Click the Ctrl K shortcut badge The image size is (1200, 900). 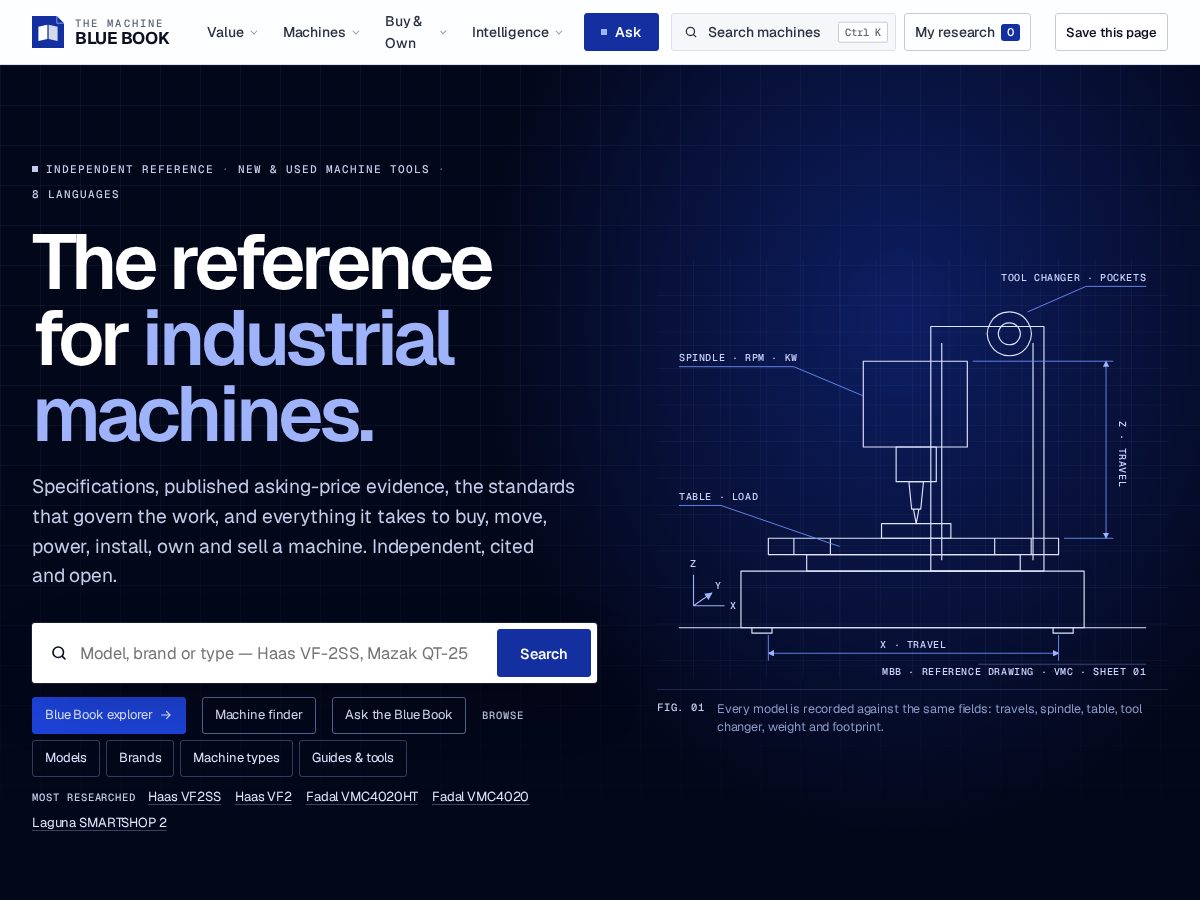click(x=863, y=32)
